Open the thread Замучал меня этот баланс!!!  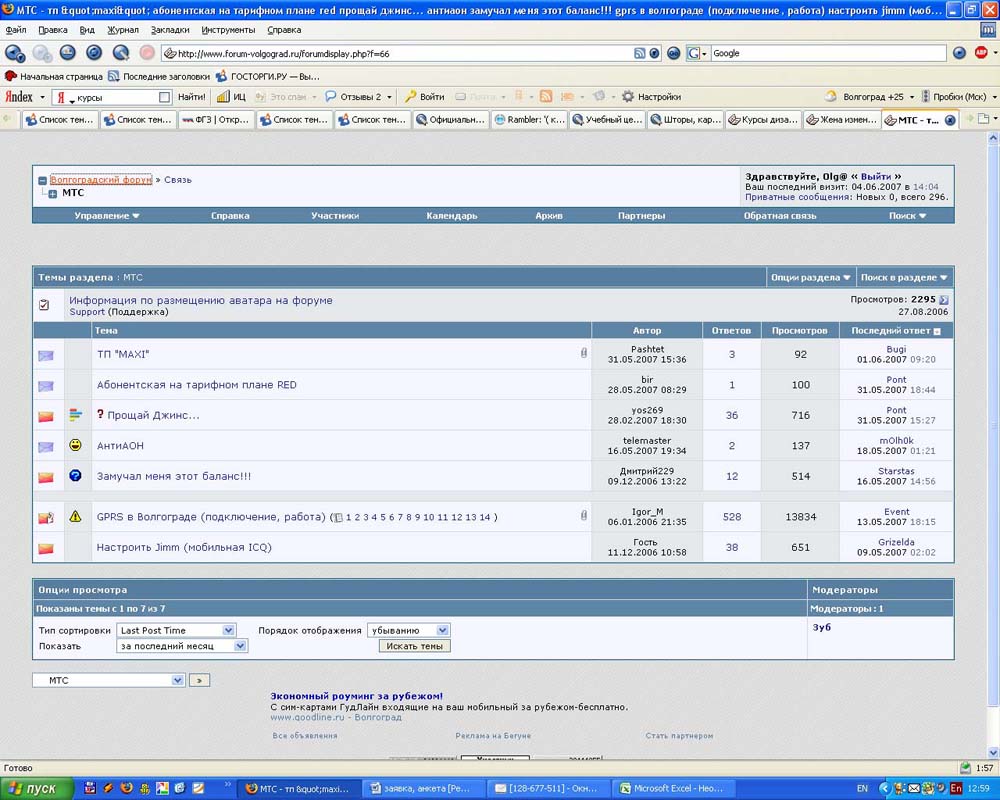coord(173,476)
